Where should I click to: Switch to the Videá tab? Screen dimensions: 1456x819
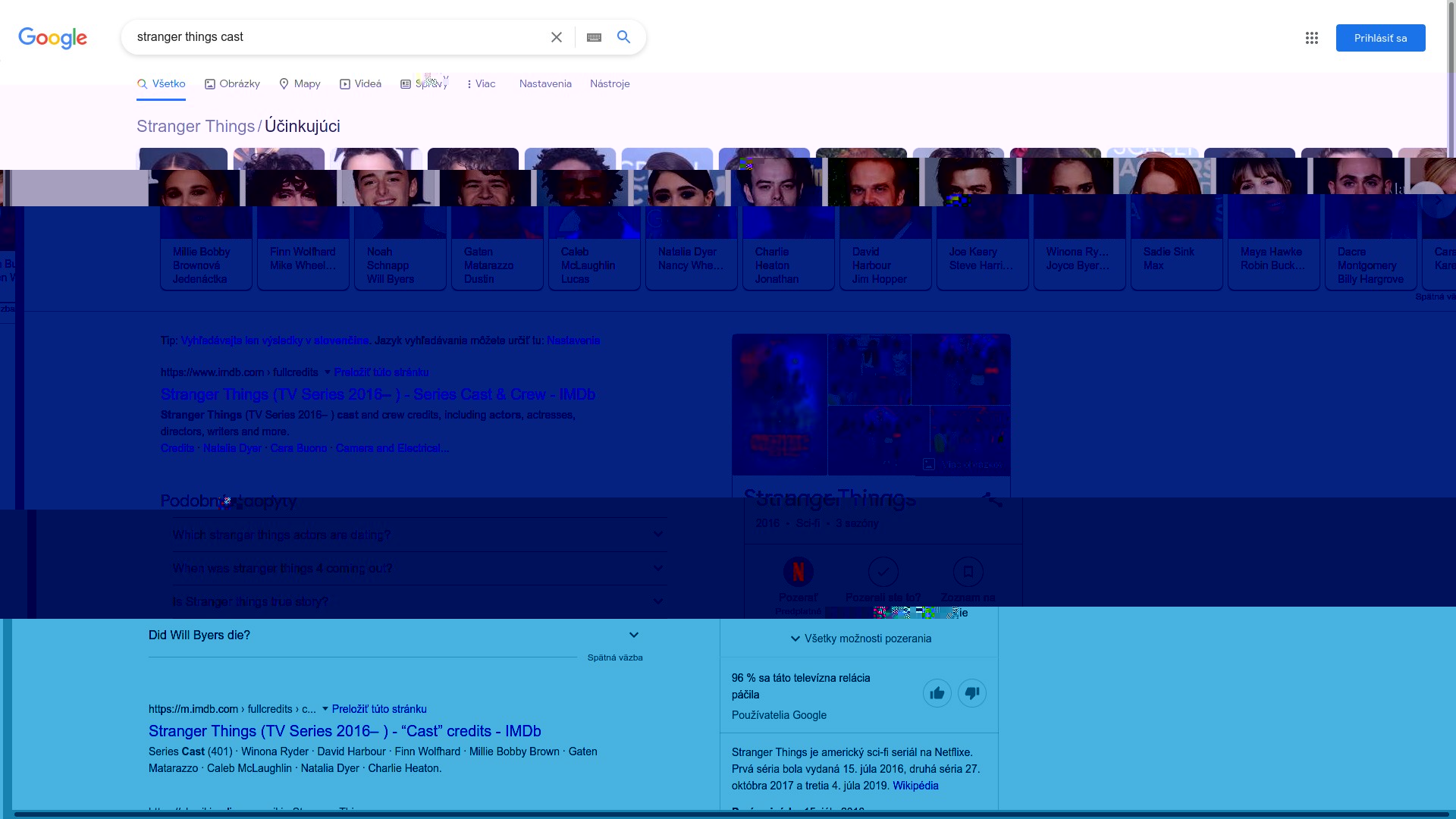click(x=360, y=84)
